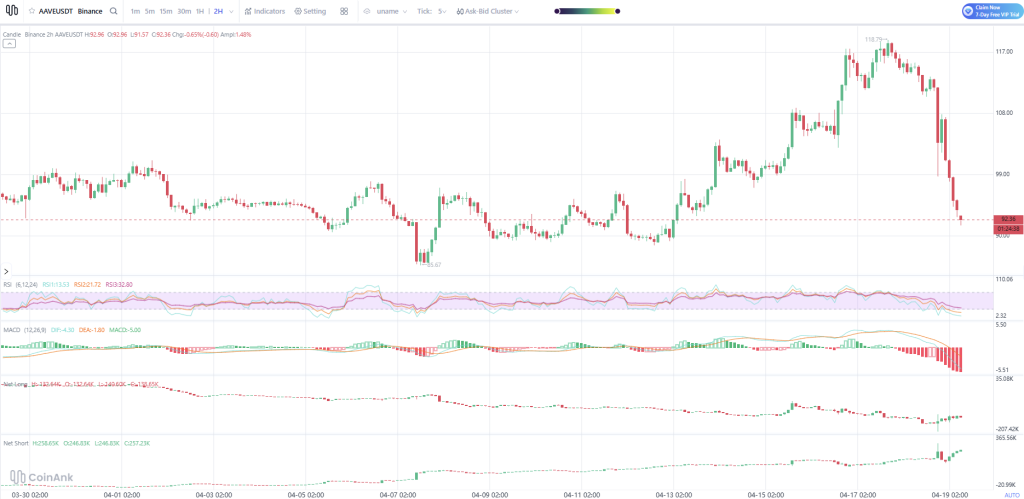Switch to the 1m timeframe
This screenshot has height=499, width=1024.
134,11
